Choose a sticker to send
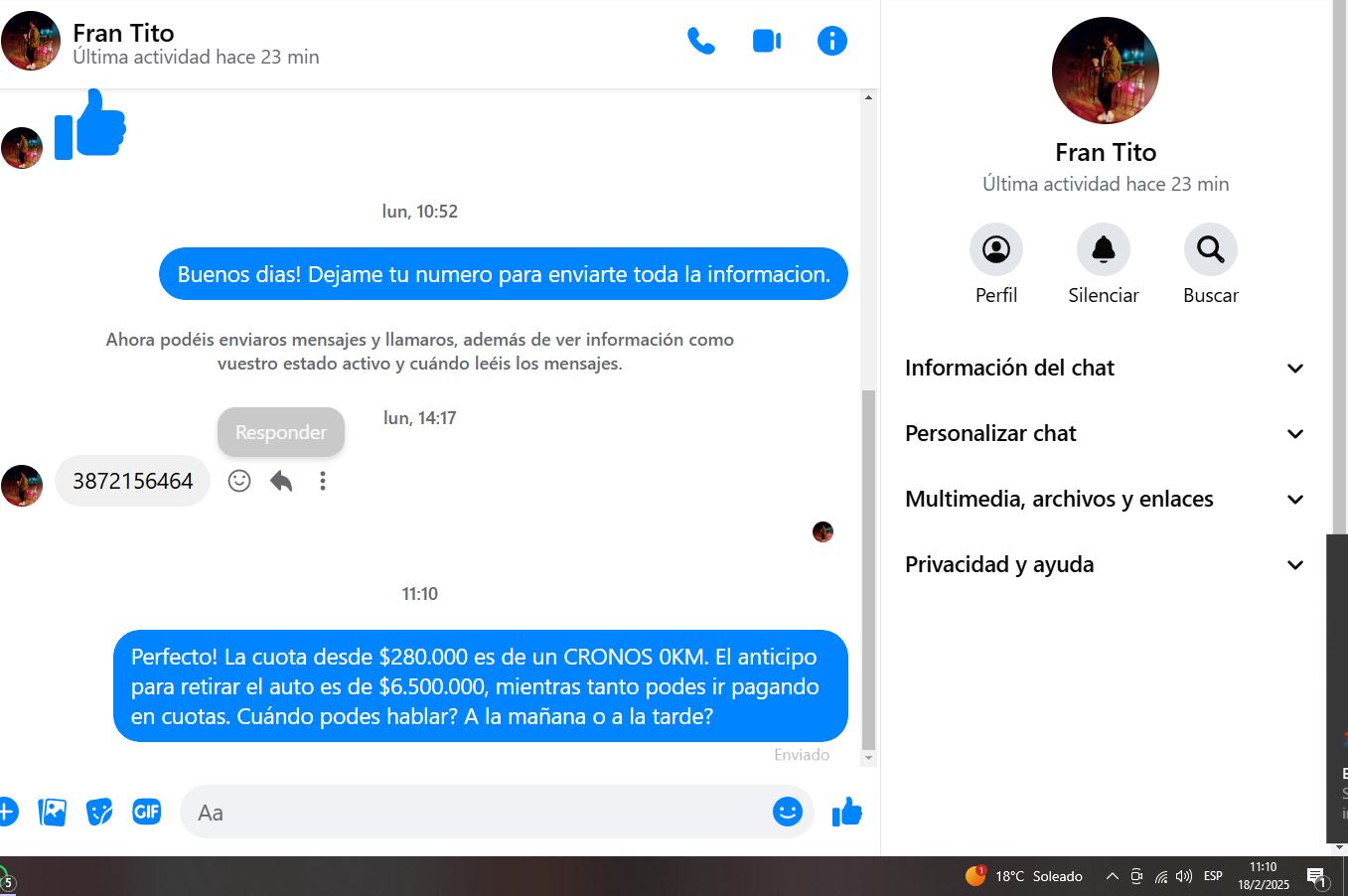 pyautogui.click(x=99, y=812)
